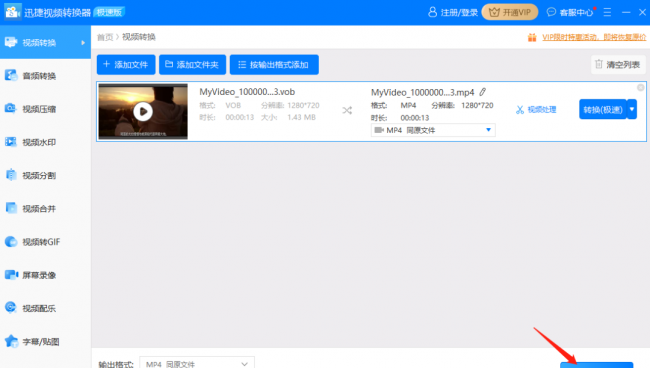The image size is (650, 368).
Task: Open the bottom 输出格式 dropdown
Action: coord(197,363)
